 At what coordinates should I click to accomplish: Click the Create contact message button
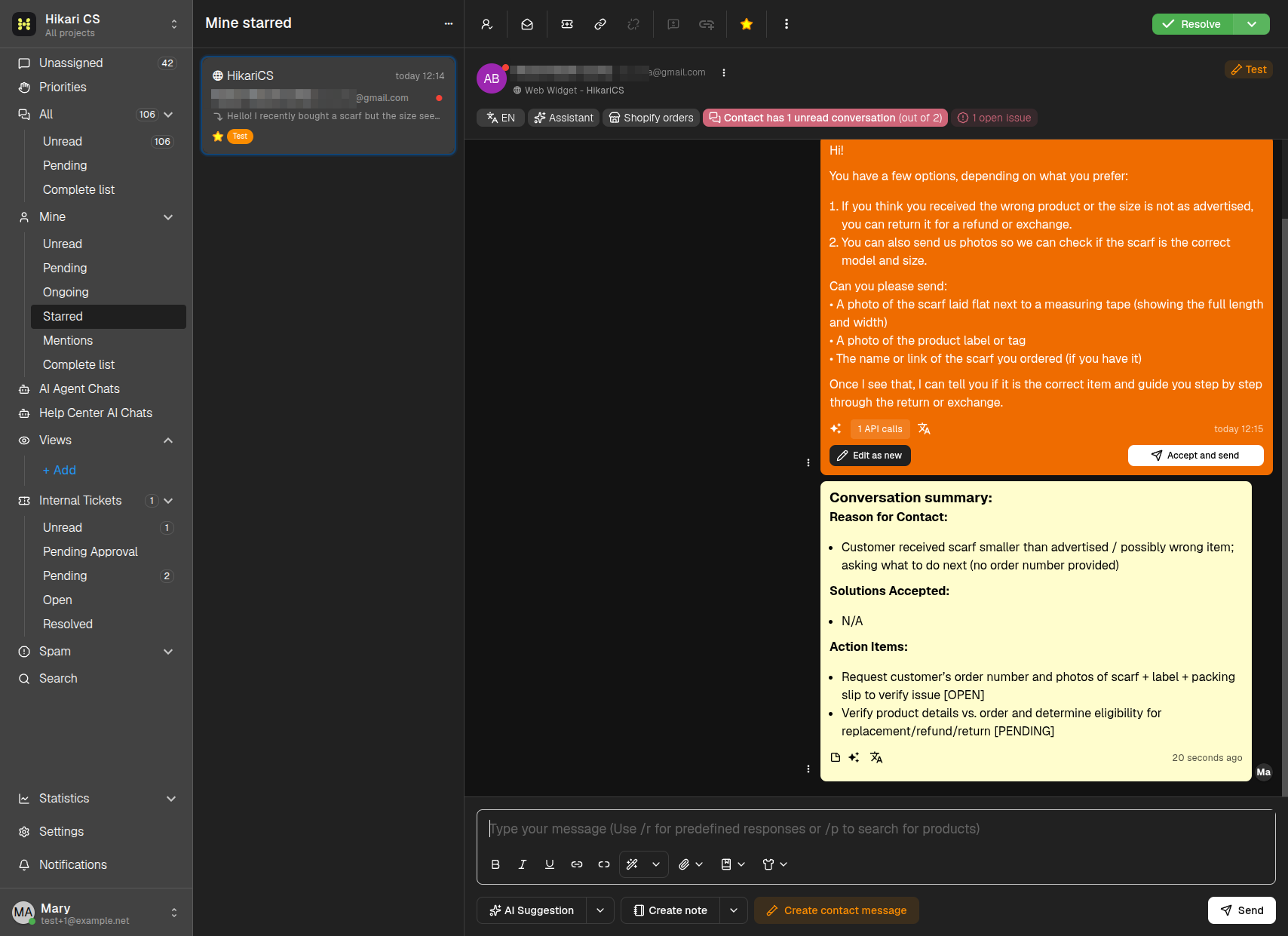tap(836, 910)
